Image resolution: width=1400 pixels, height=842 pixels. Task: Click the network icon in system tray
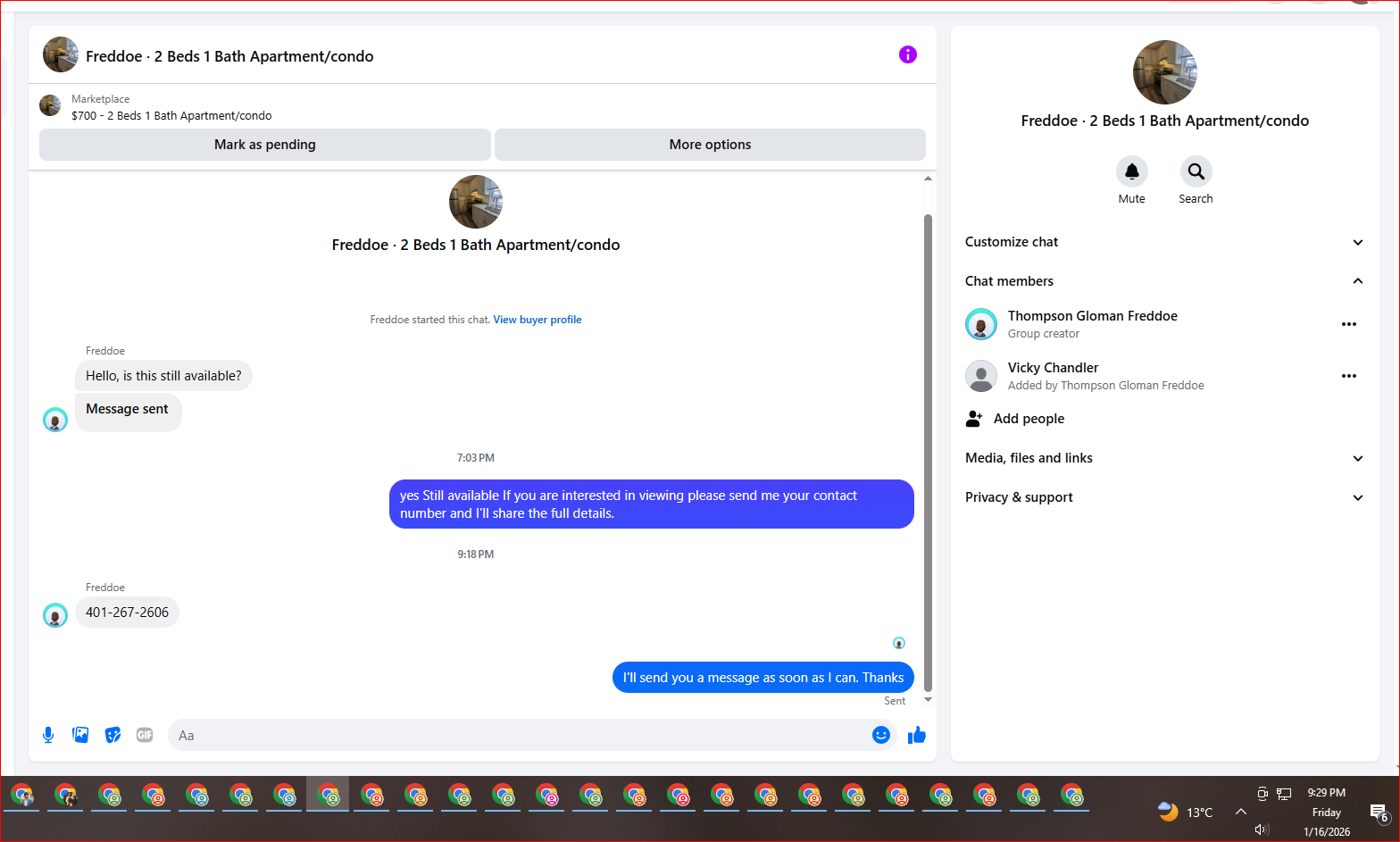click(x=1284, y=793)
